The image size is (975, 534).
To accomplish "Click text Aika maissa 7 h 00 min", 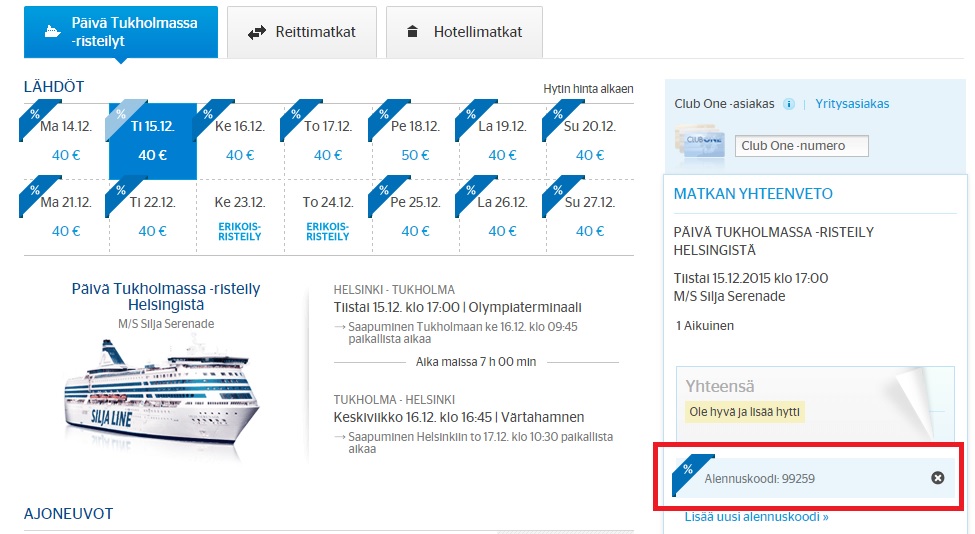I will click(x=476, y=362).
